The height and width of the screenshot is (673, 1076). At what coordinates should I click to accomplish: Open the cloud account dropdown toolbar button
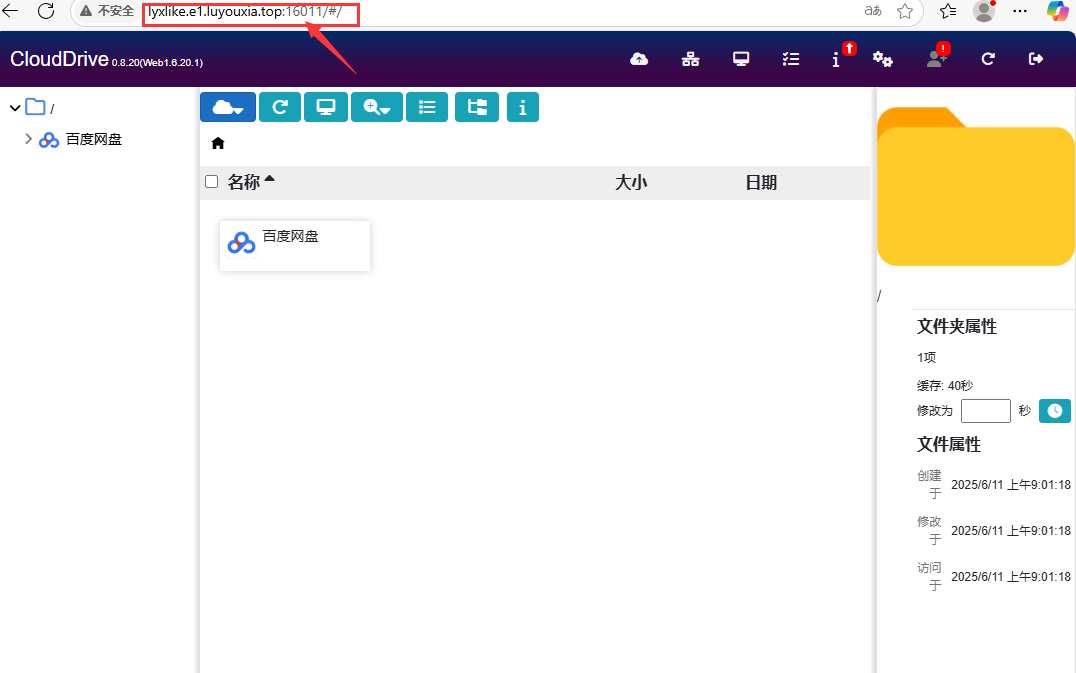(x=228, y=107)
